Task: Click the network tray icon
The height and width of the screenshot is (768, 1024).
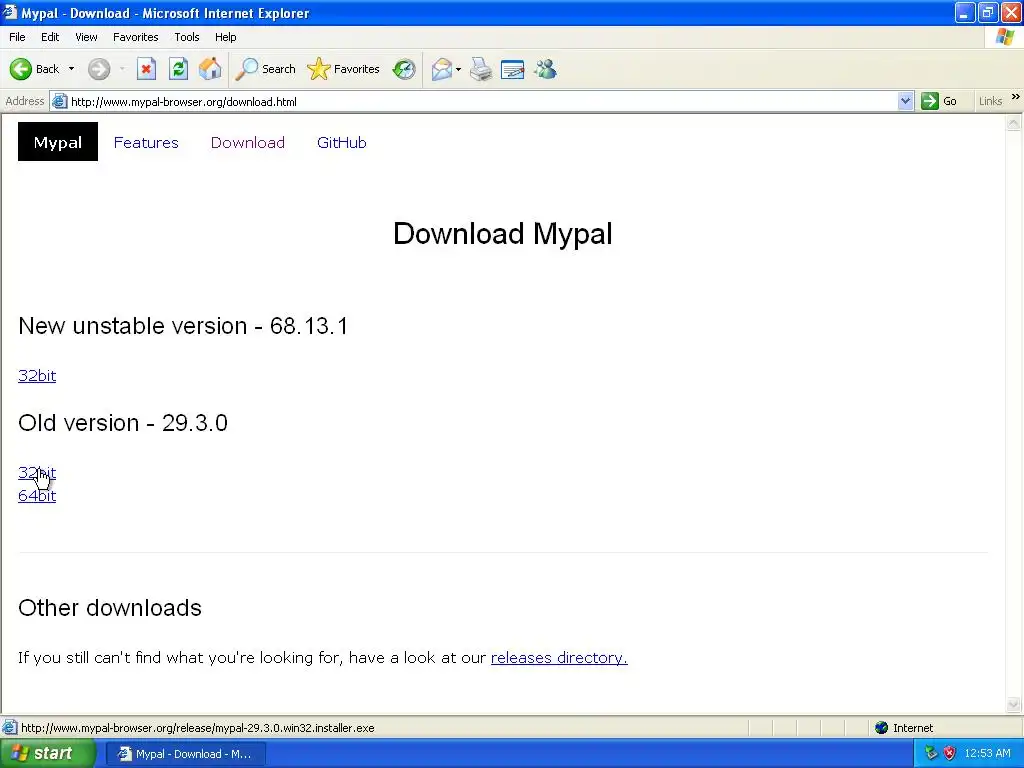Action: [931, 754]
